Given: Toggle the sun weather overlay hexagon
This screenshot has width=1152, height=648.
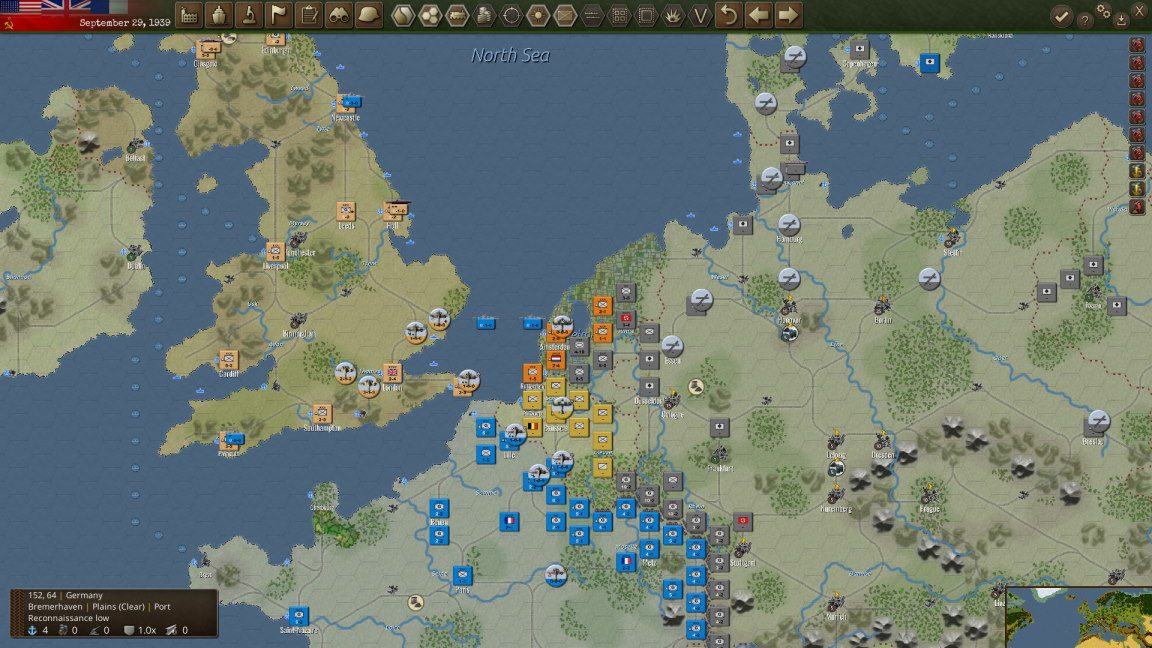Looking at the screenshot, I should 539,15.
